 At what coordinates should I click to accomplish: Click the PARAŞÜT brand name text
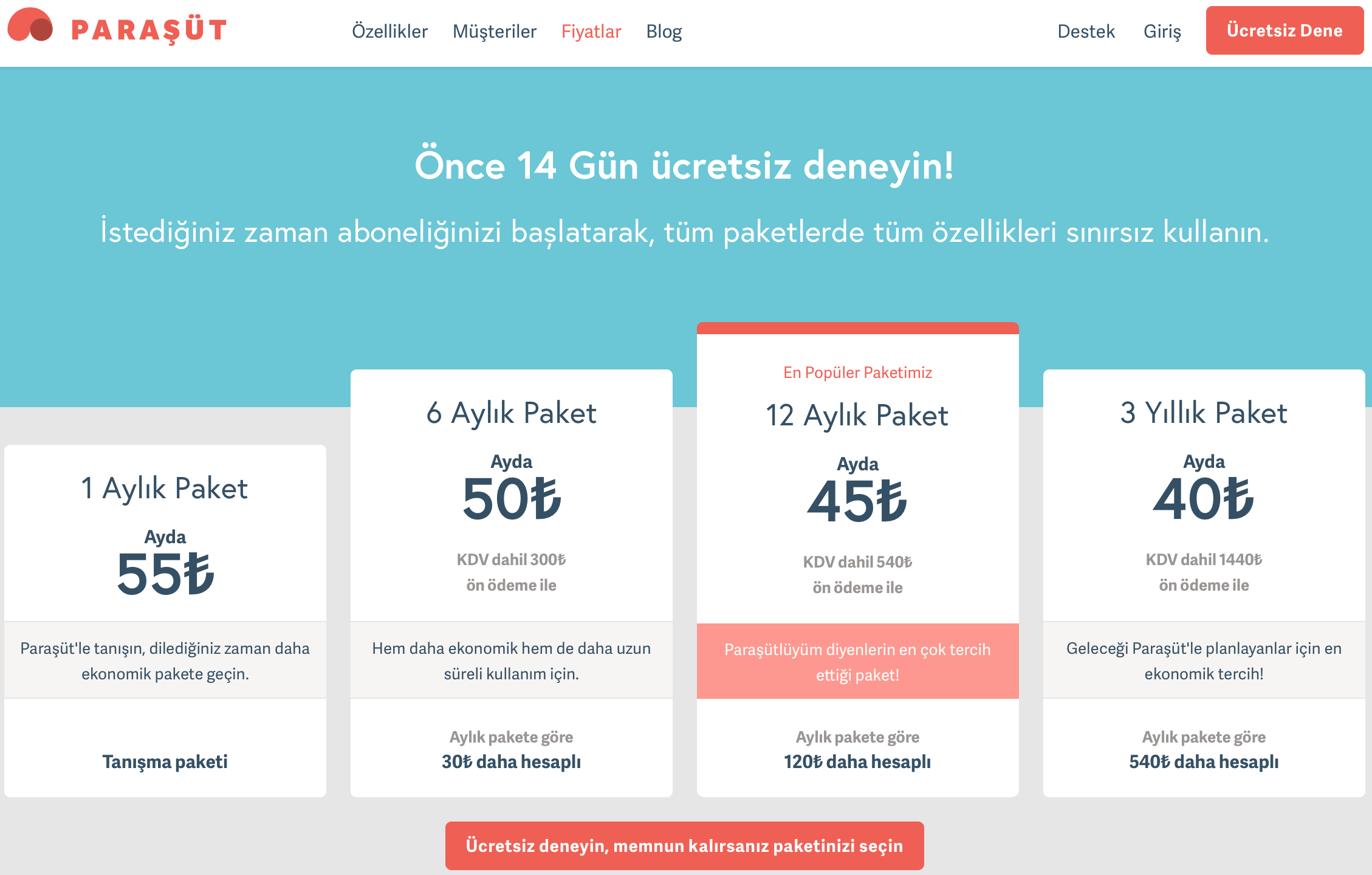pos(149,30)
